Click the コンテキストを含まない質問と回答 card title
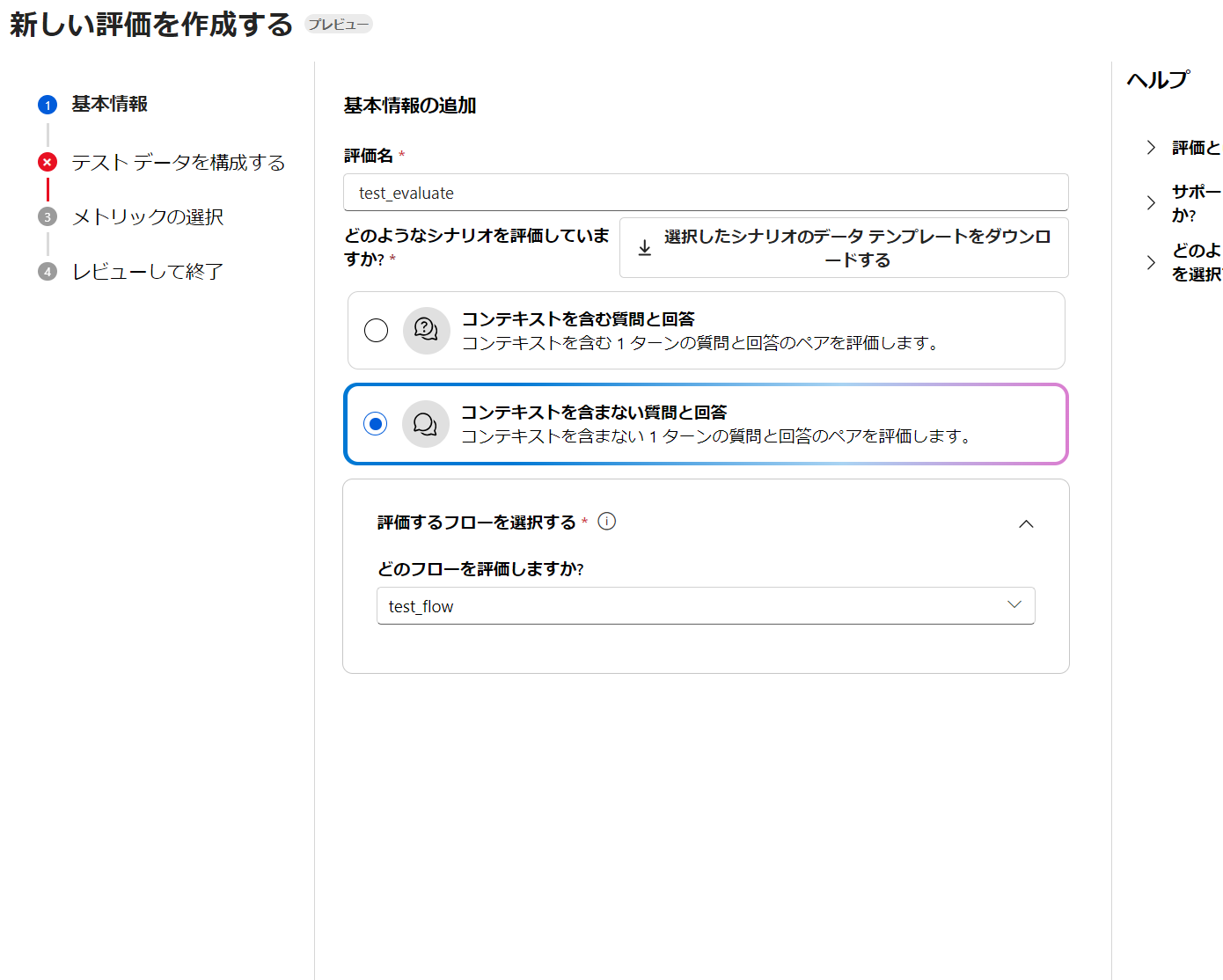 [594, 412]
